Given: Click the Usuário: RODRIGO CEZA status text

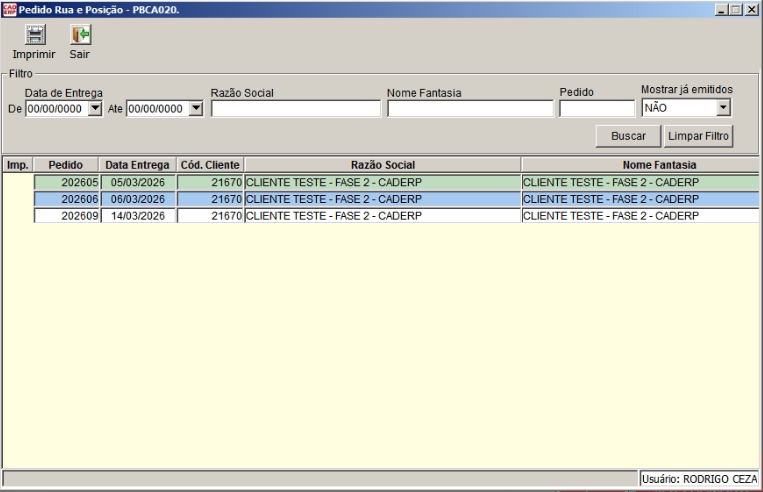Looking at the screenshot, I should [x=699, y=479].
